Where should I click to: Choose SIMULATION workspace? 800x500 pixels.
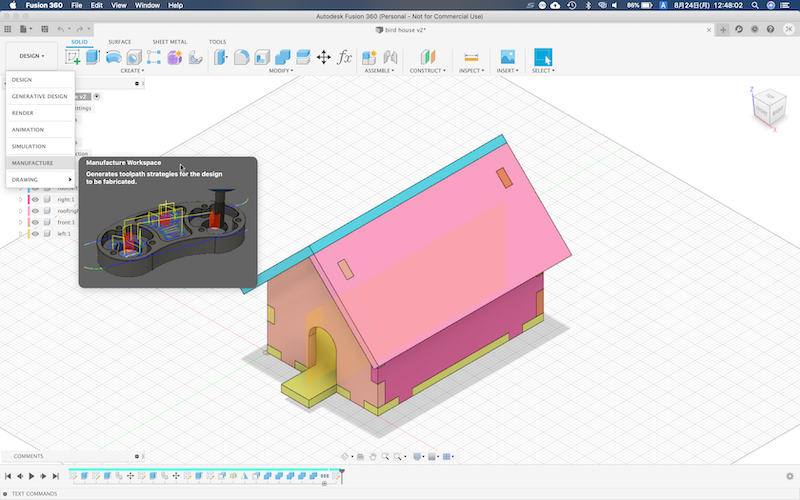click(40, 146)
